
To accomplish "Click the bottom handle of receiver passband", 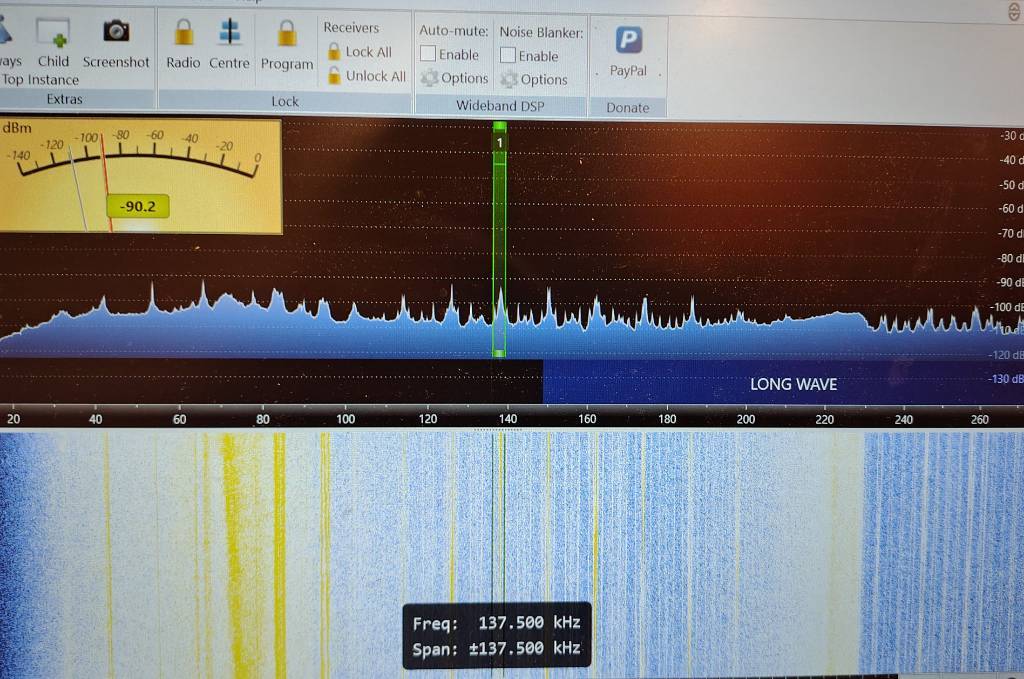I will (499, 353).
